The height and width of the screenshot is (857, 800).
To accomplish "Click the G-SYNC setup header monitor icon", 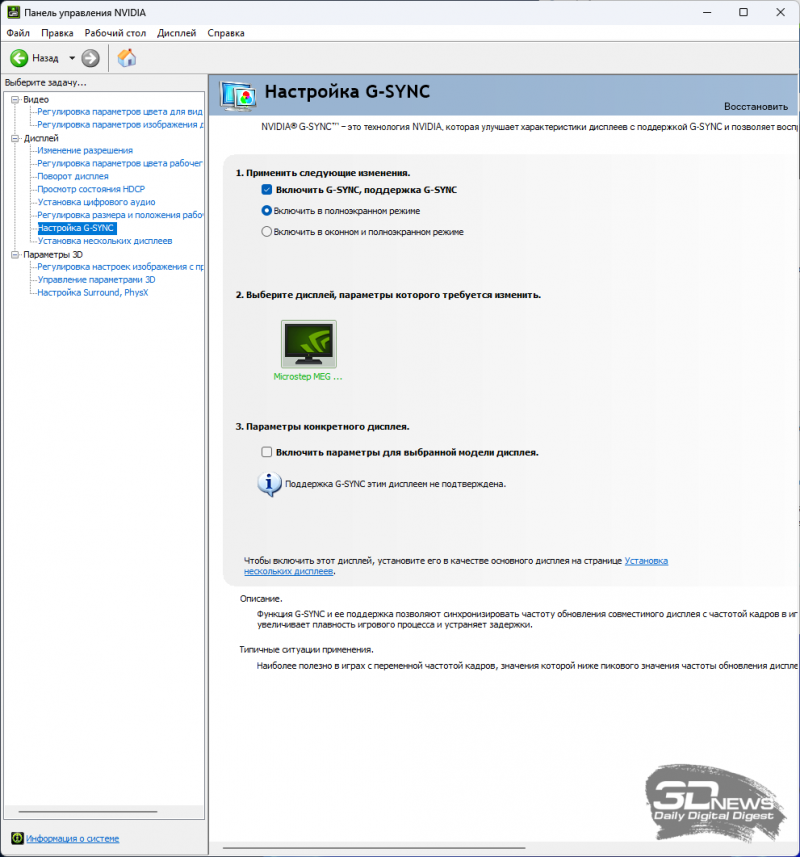I will 238,96.
